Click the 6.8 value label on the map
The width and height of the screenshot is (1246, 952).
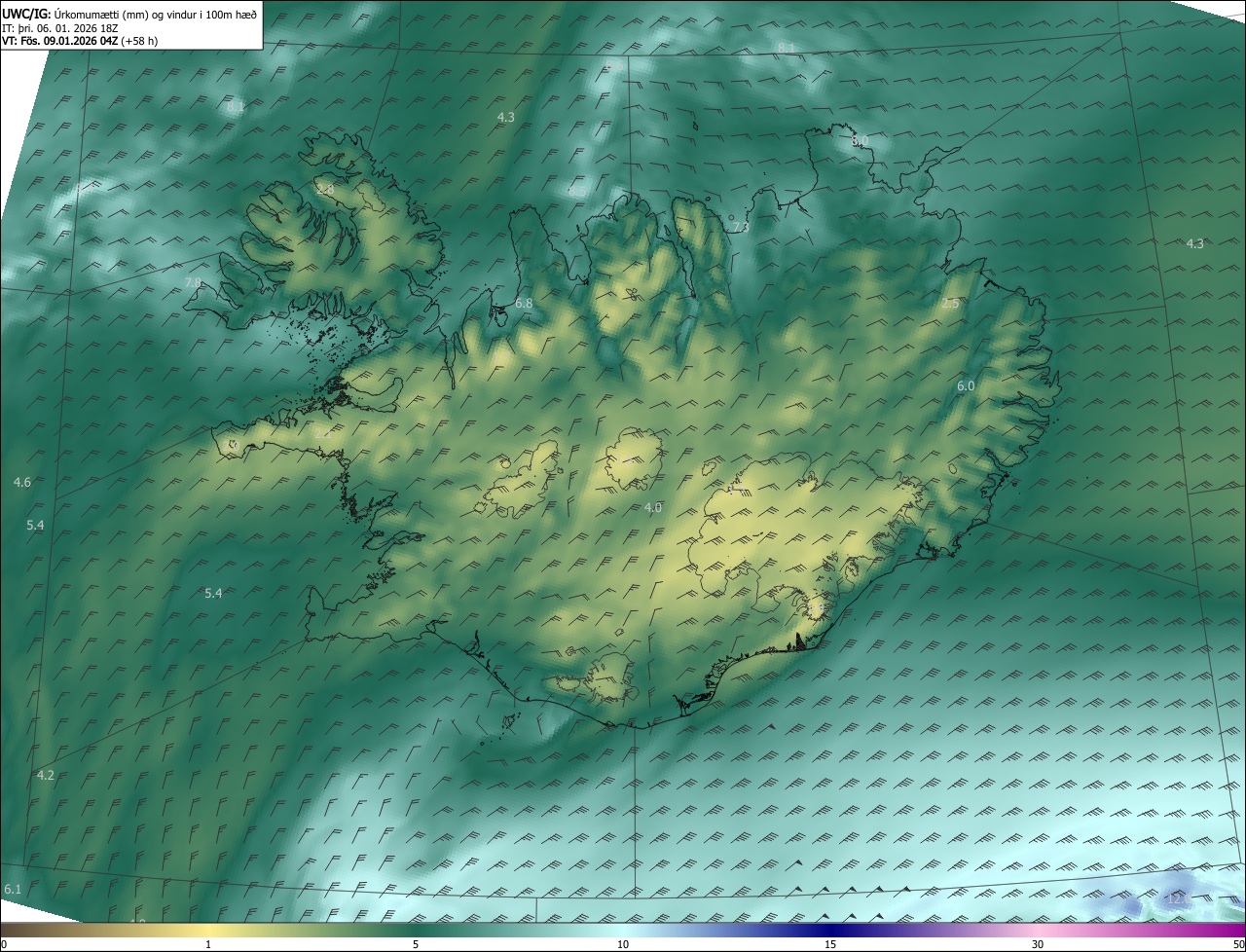[x=524, y=304]
